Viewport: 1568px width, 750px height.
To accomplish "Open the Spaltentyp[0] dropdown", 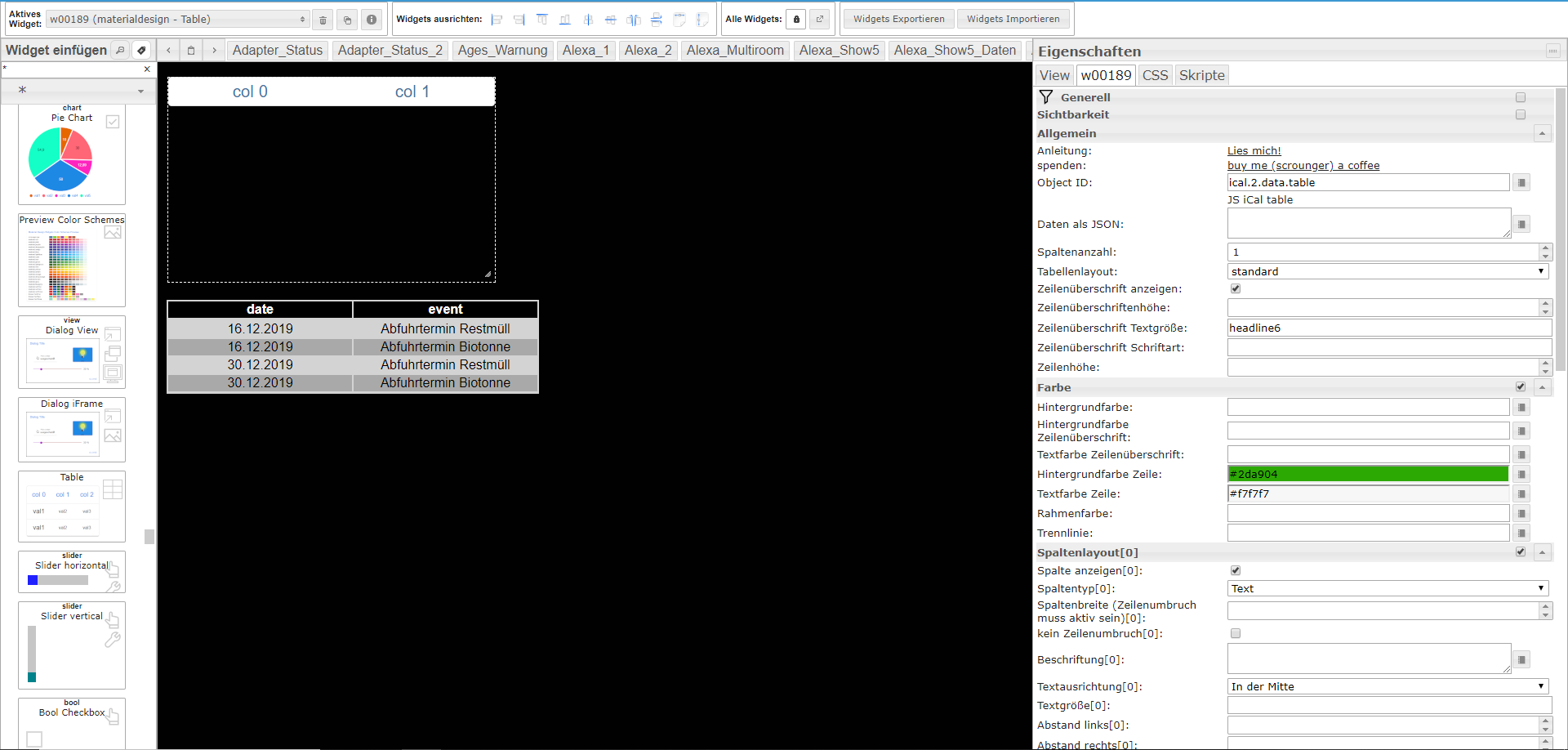I will click(x=1388, y=588).
